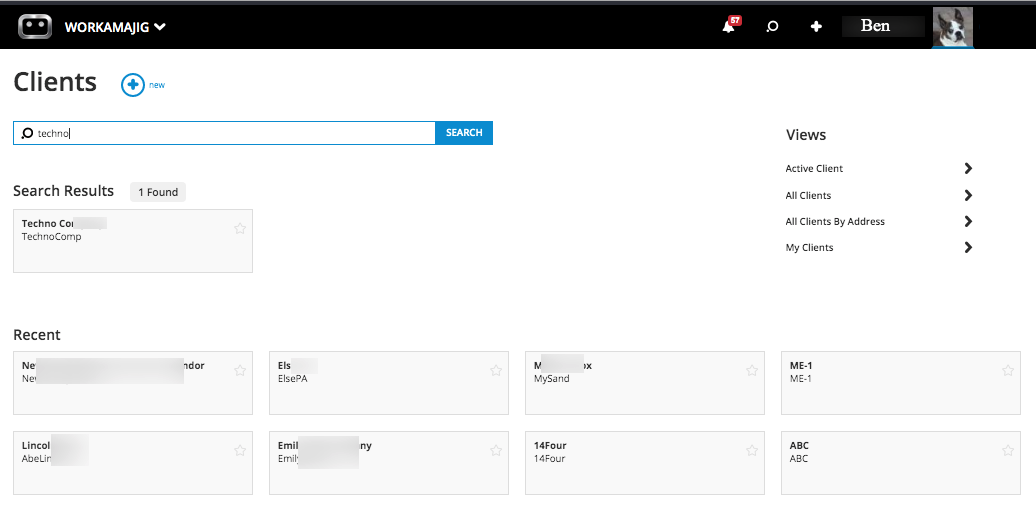Star the ME-1 recent client
The width and height of the screenshot is (1036, 514).
click(x=1008, y=371)
